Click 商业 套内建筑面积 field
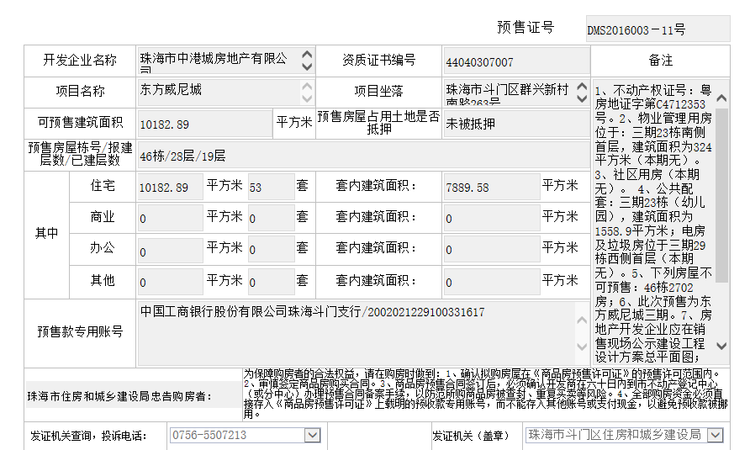This screenshot has height=450, width=750. click(x=492, y=218)
